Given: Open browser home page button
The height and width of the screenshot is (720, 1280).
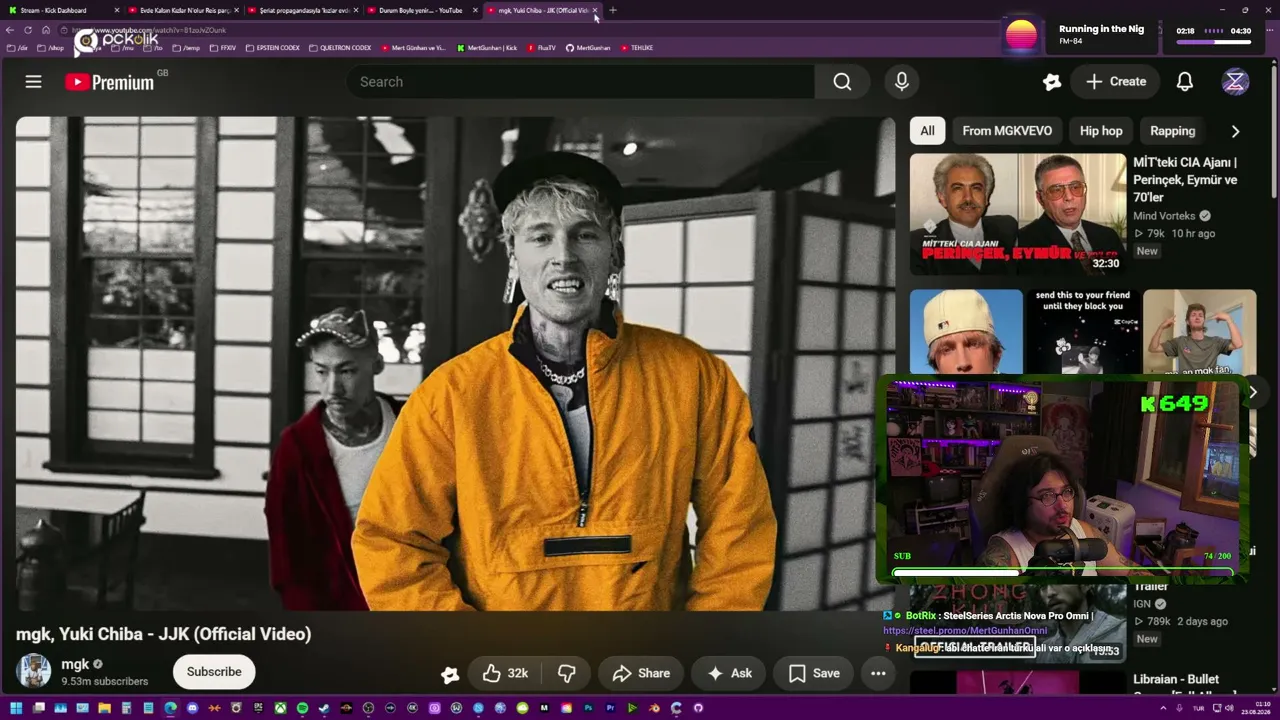Looking at the screenshot, I should coord(45,30).
